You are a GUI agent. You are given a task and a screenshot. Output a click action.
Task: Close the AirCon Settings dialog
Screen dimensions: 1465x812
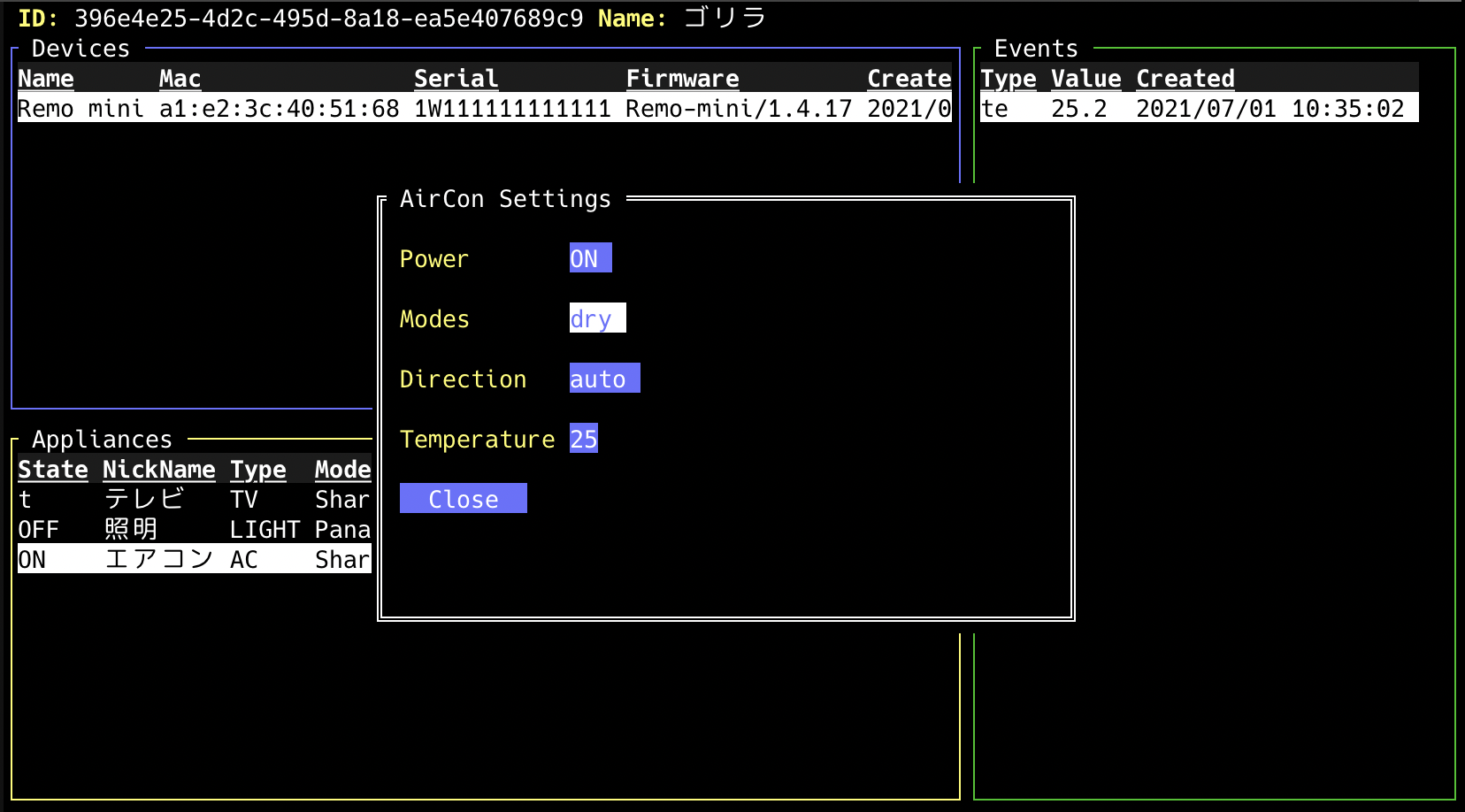463,499
